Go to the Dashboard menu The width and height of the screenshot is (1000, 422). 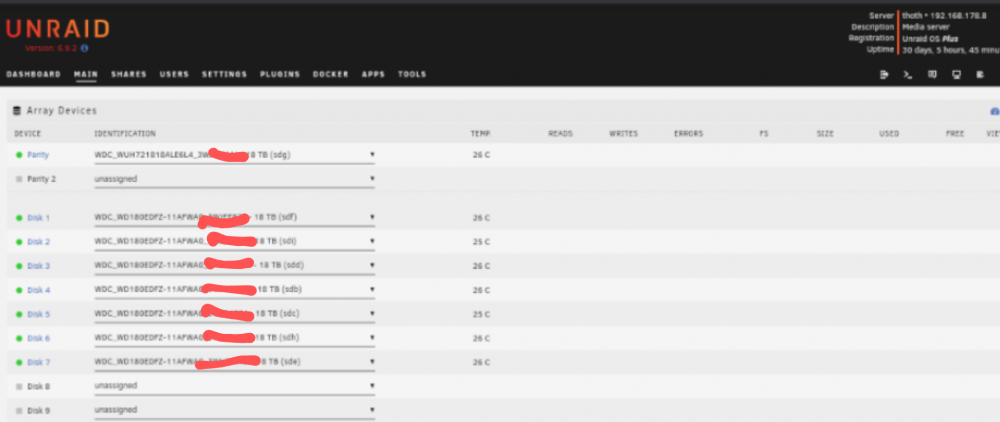(33, 75)
